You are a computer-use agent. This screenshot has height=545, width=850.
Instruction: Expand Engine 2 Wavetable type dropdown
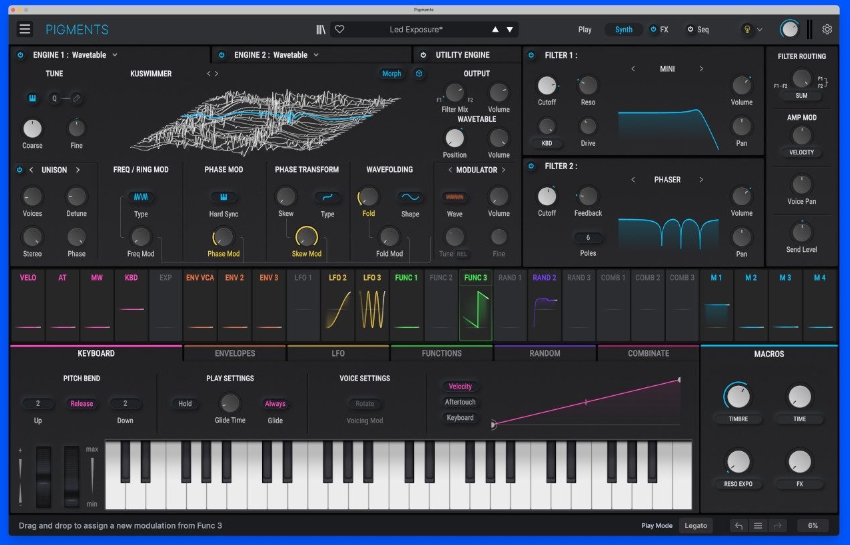[316, 55]
